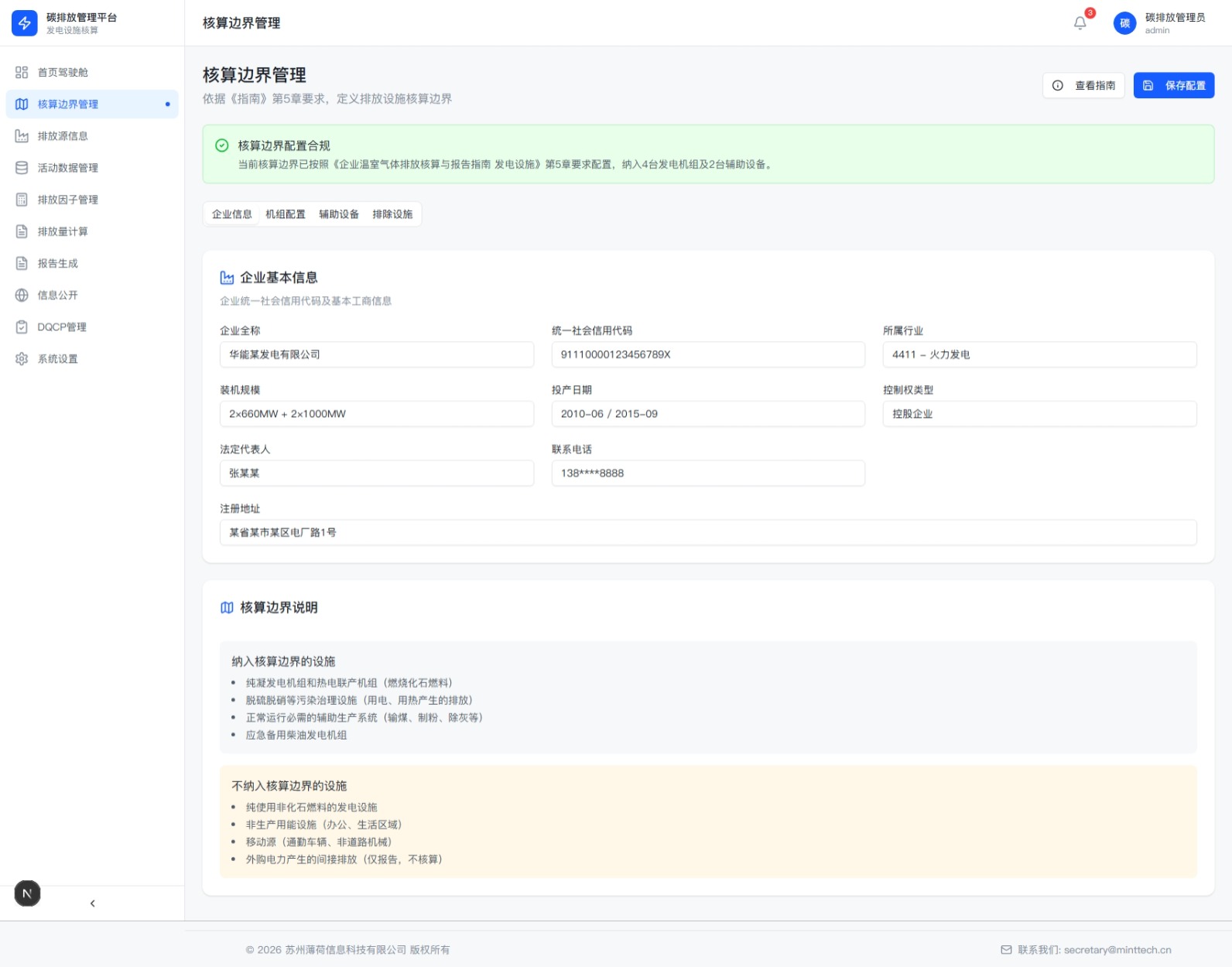
Task: Open the 排放因子管理 calculator icon
Action: (22, 200)
